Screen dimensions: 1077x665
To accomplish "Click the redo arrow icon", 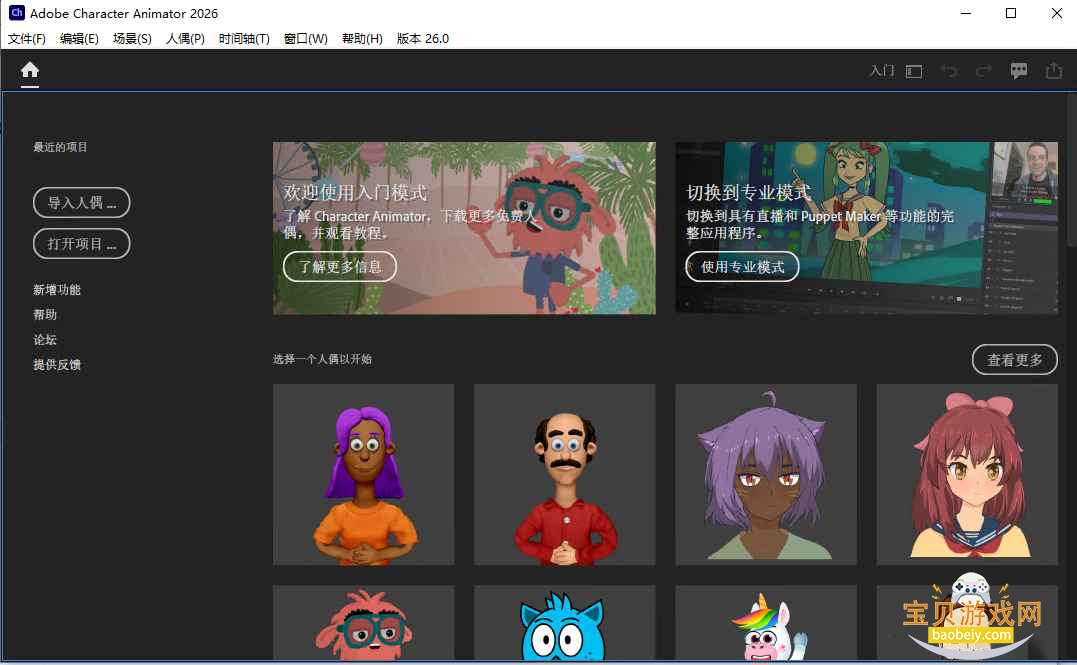I will tap(984, 71).
